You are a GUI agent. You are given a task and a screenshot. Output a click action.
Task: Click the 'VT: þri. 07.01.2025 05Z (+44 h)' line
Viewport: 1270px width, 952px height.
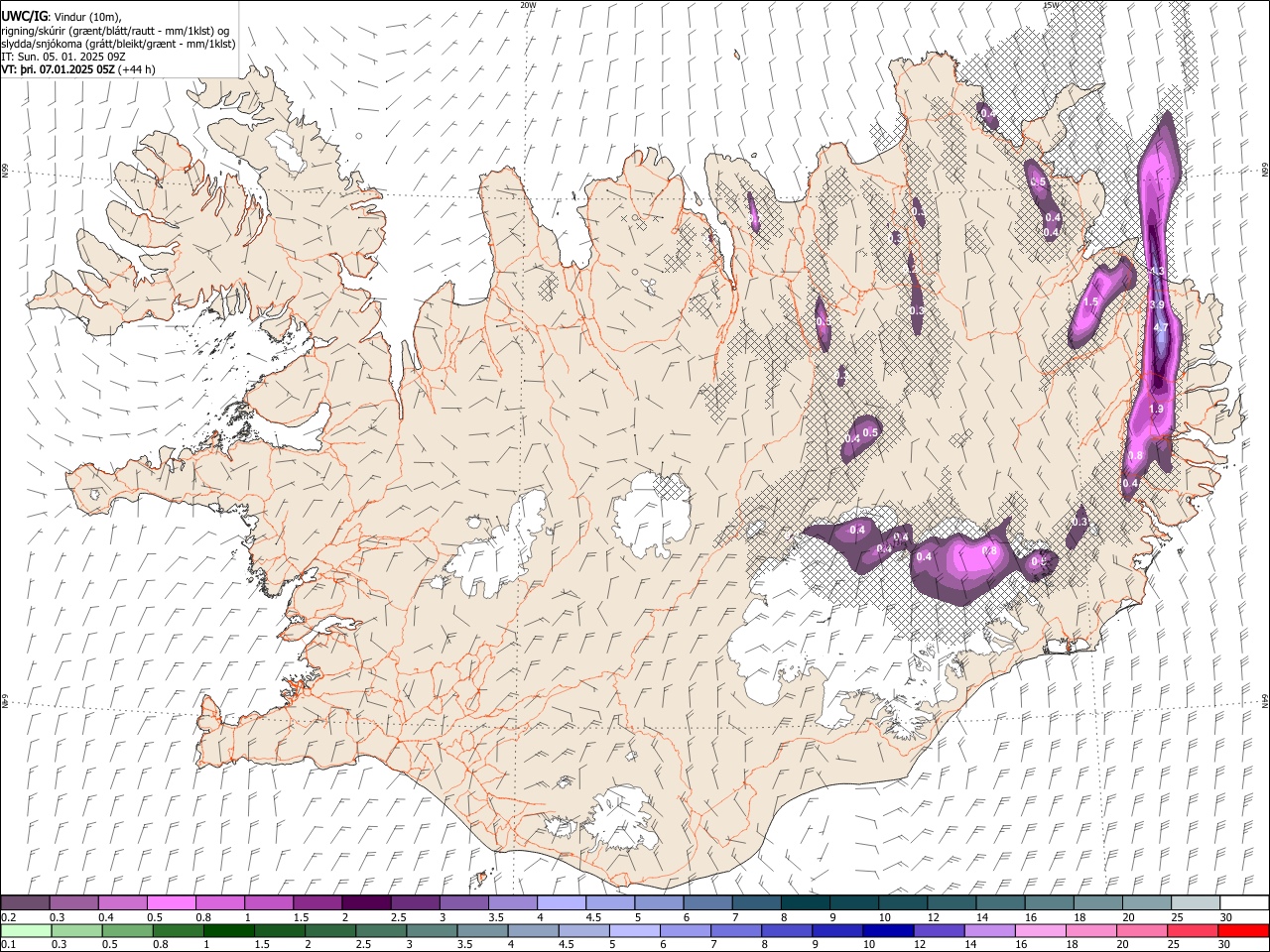pos(78,69)
